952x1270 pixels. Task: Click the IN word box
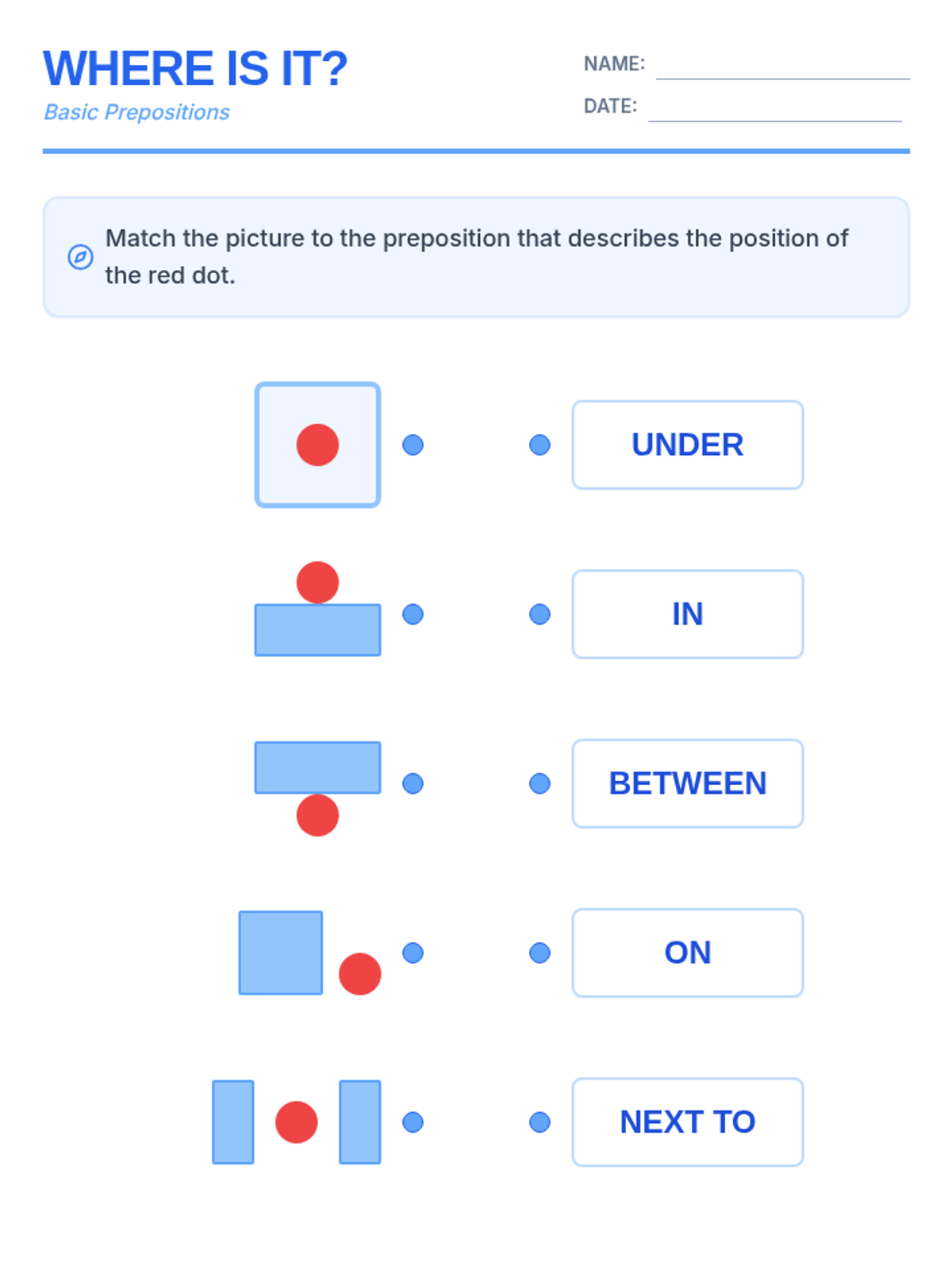688,614
